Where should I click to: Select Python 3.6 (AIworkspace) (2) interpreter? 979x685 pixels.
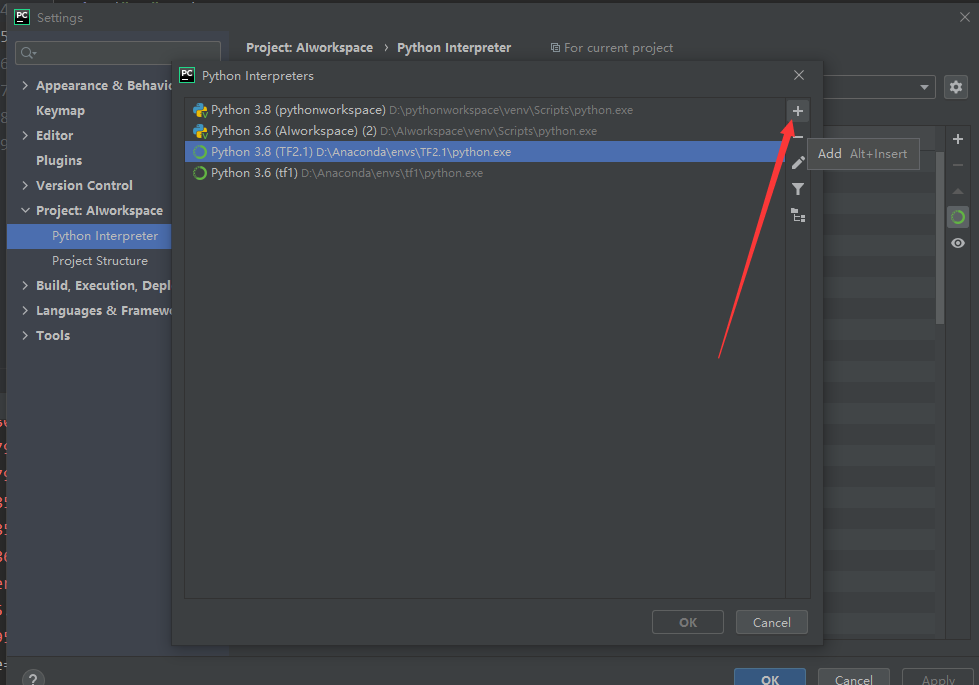[x=485, y=131]
